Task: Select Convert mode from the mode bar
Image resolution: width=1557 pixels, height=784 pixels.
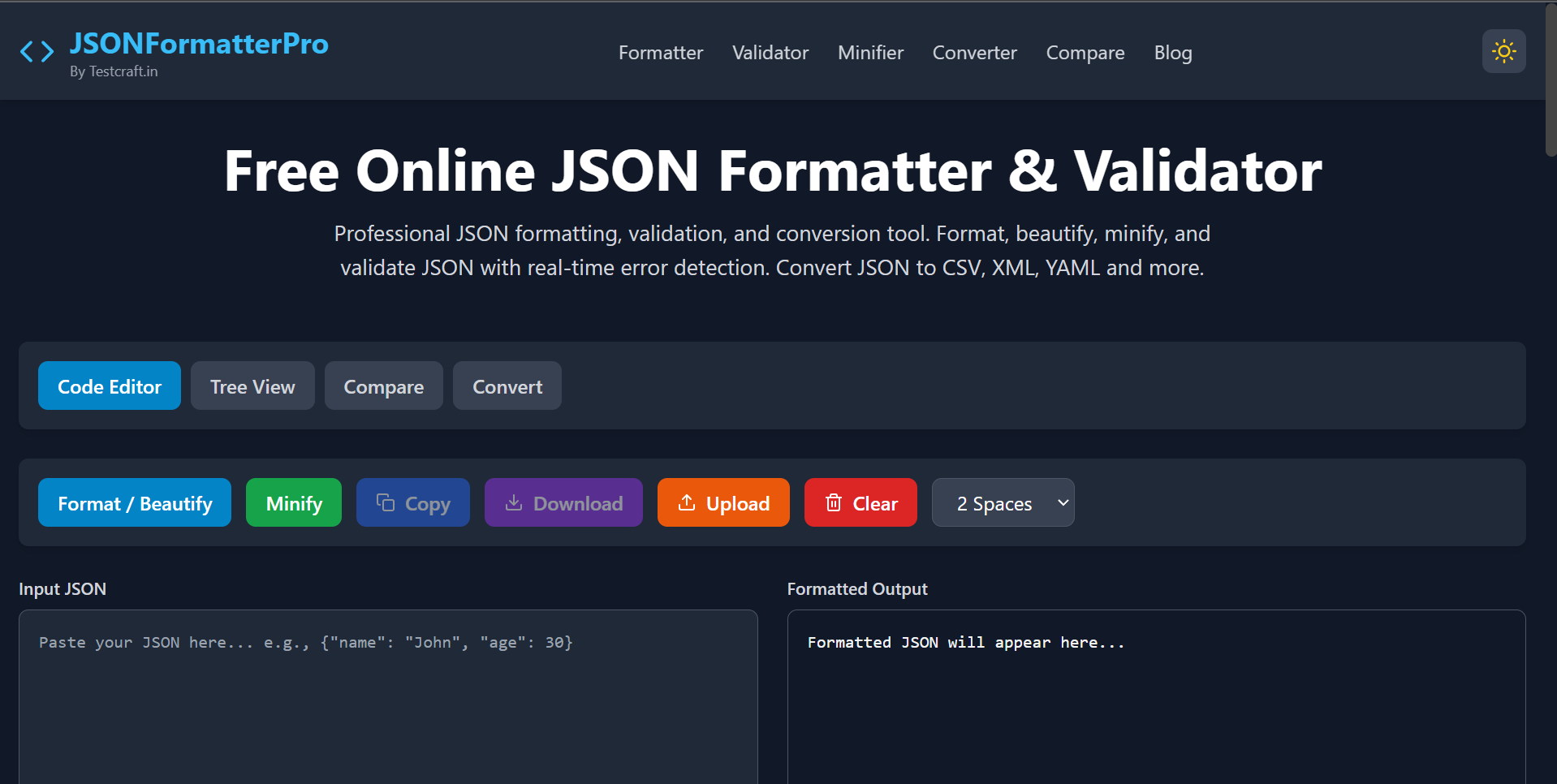Action: tap(507, 386)
